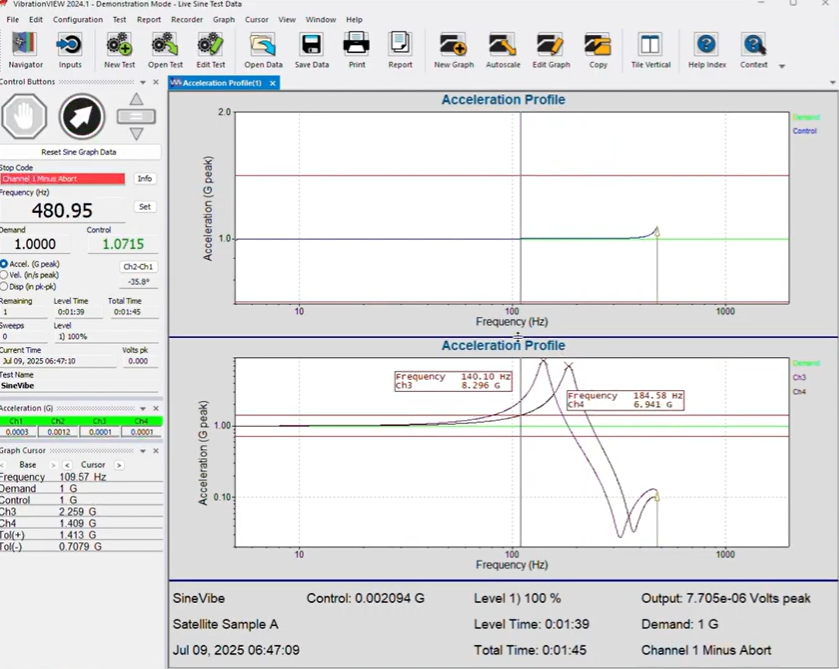Open the Cursor menu
This screenshot has width=839, height=669.
(x=256, y=20)
